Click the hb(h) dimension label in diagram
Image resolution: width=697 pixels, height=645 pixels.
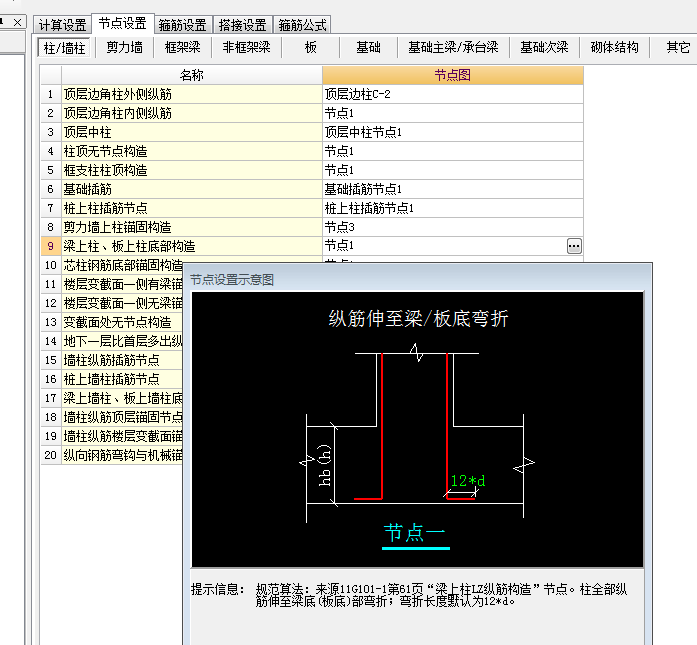tap(325, 465)
